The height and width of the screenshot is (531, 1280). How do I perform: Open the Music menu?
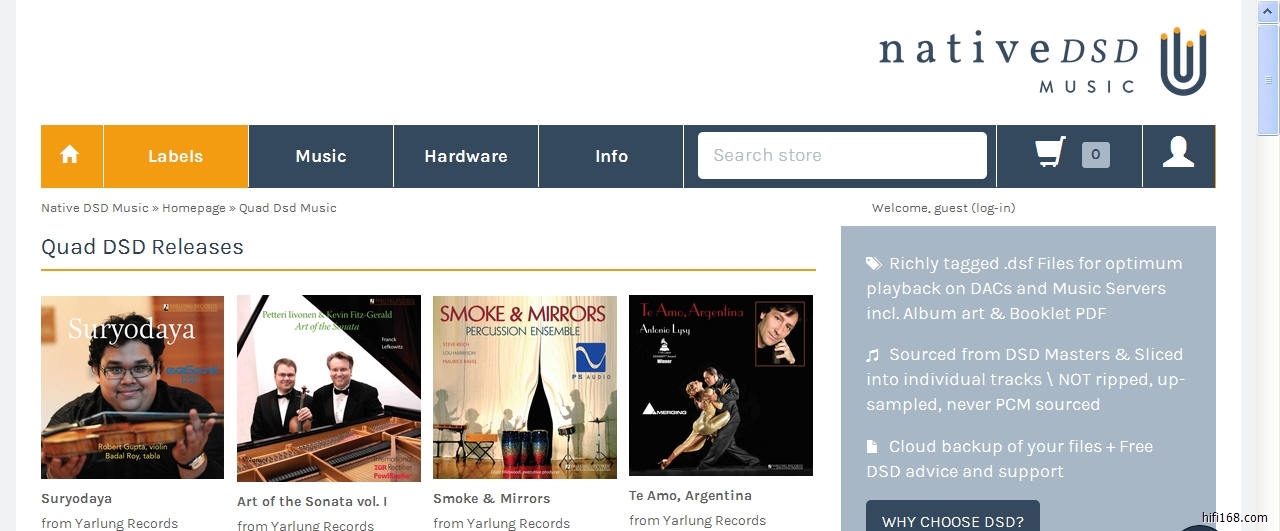(321, 156)
